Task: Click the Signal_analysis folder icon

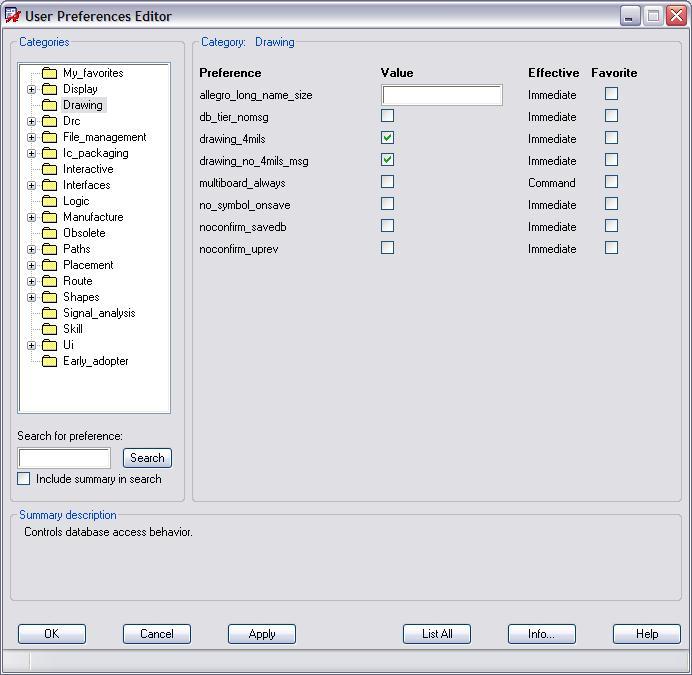Action: 49,313
